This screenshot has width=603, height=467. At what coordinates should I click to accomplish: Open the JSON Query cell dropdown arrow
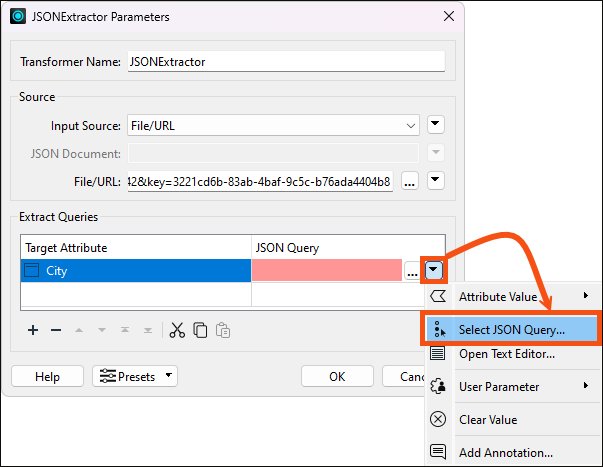point(432,270)
